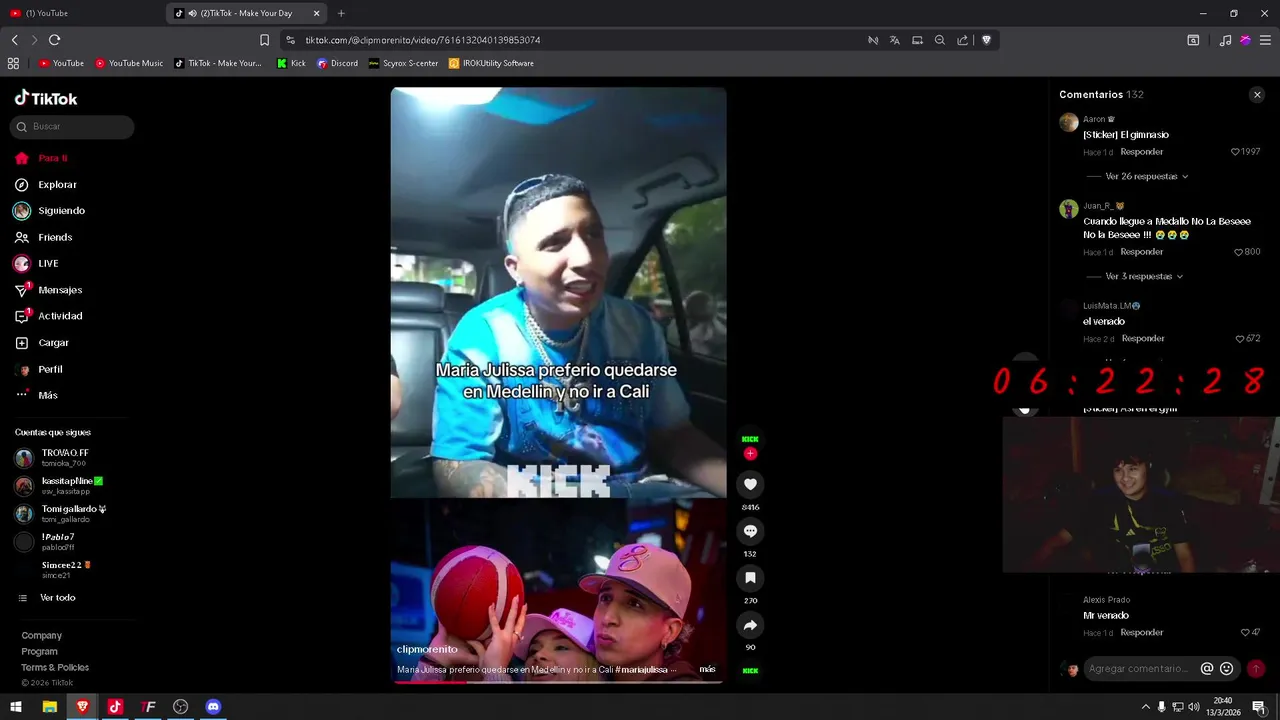Bookmark this page in the address bar
The height and width of the screenshot is (720, 1280).
point(264,40)
